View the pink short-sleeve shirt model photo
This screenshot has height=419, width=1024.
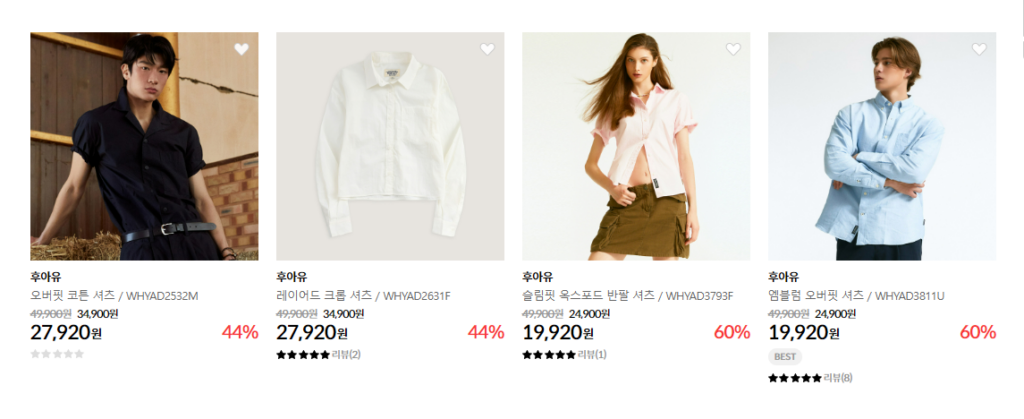636,146
